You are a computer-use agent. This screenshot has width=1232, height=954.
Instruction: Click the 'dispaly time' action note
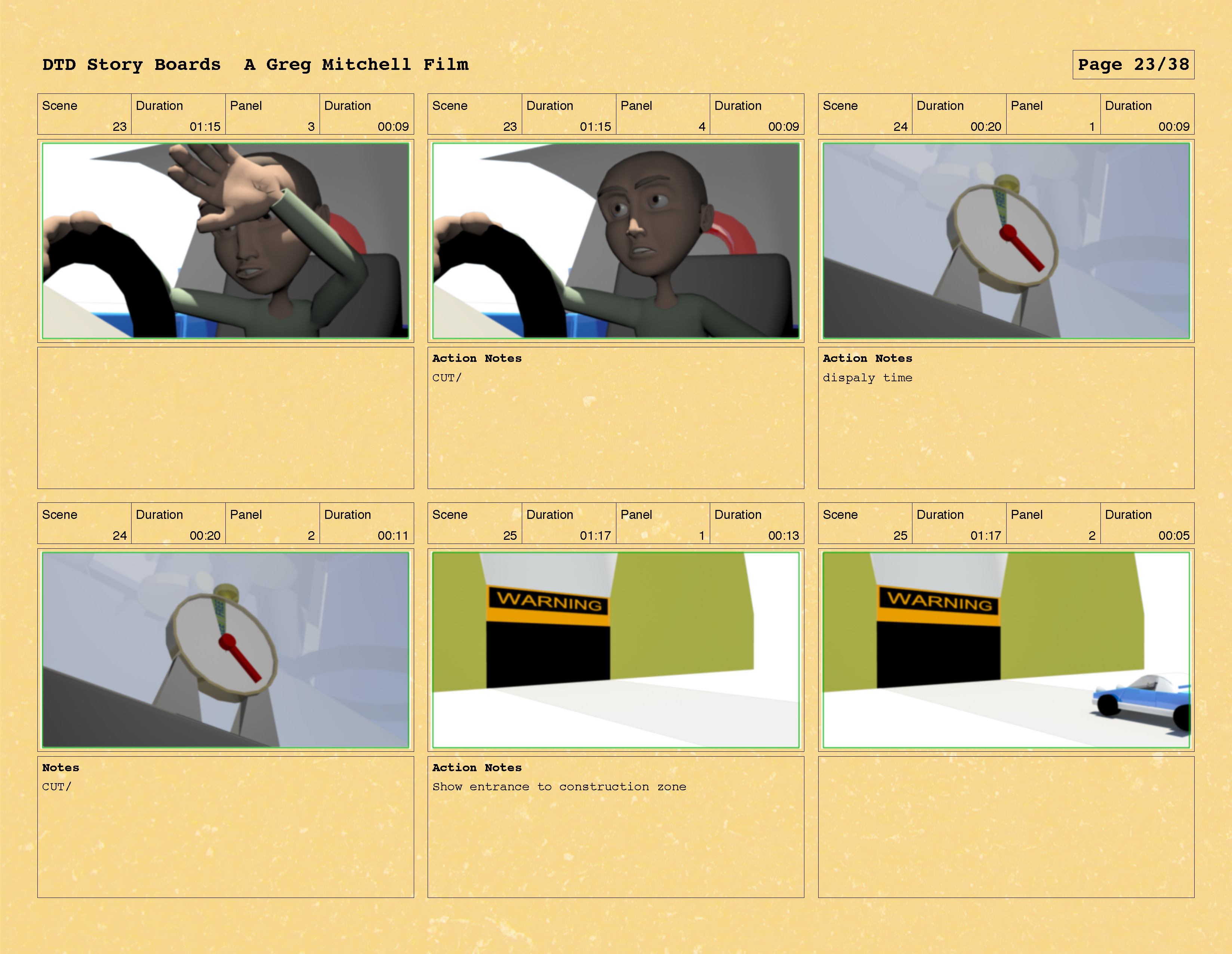(867, 378)
